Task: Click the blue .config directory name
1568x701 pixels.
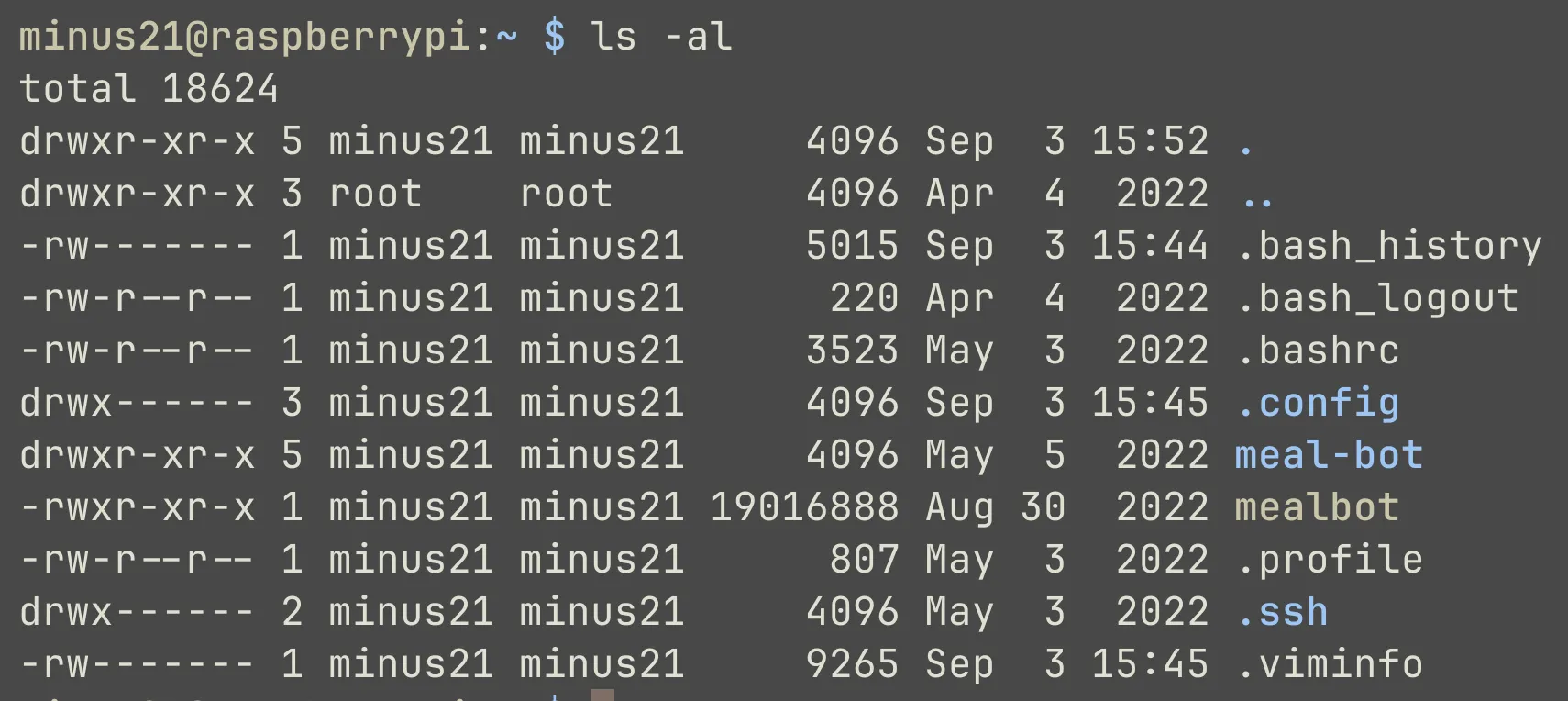Action: pyautogui.click(x=1318, y=404)
